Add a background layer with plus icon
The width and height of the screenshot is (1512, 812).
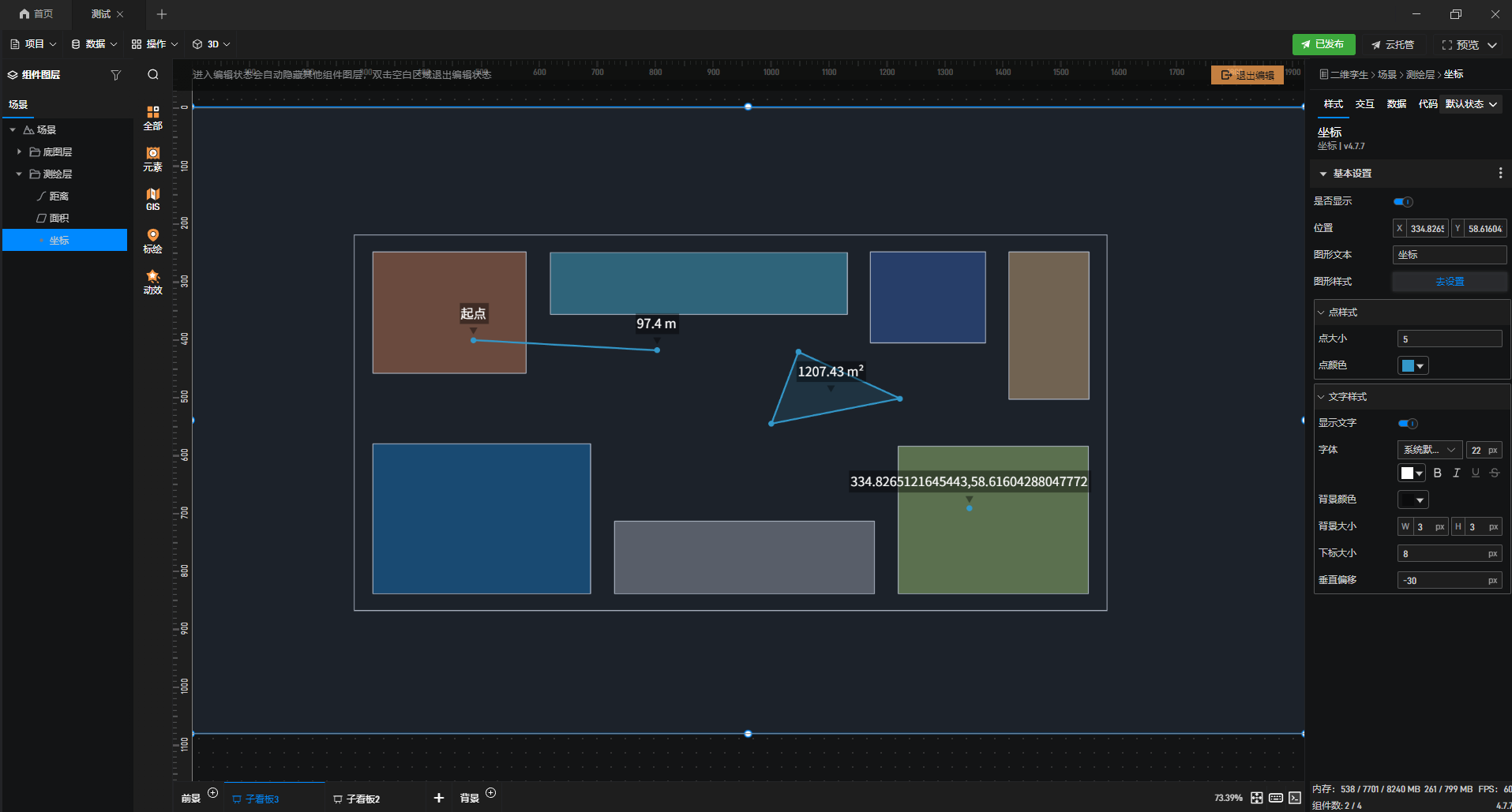tap(490, 792)
